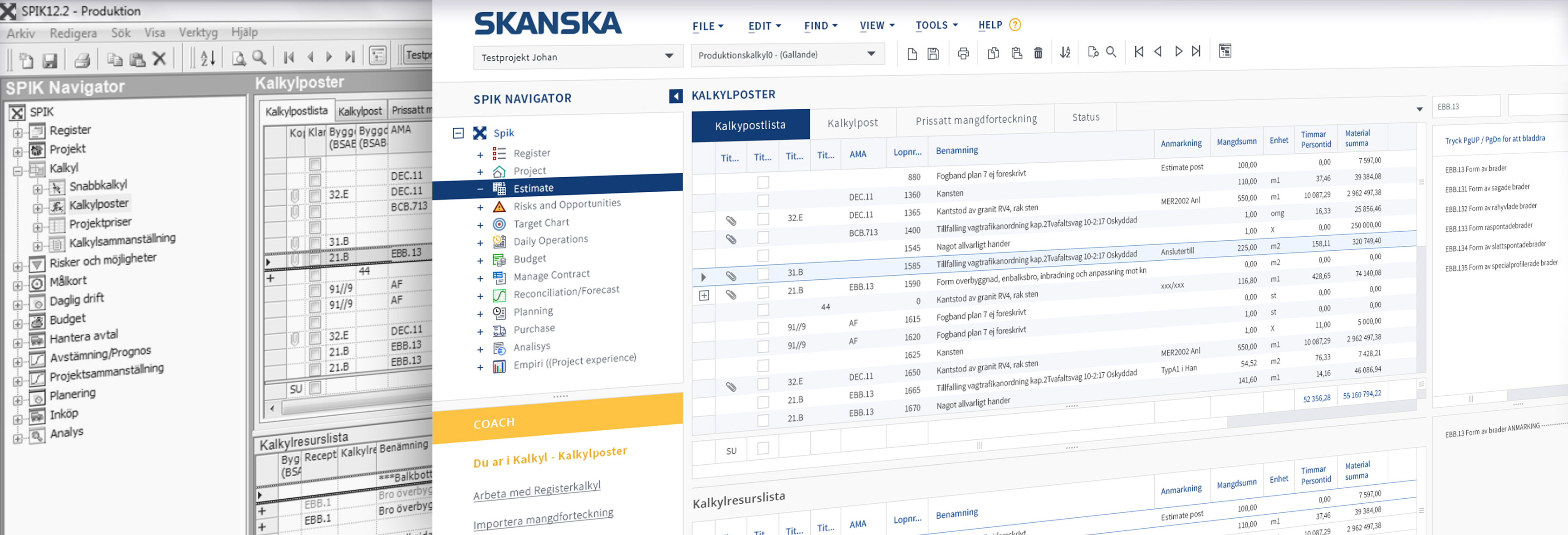Click the trash delete icon in Skanska toolbar
Screen dimensions: 1568x535
point(1039,53)
